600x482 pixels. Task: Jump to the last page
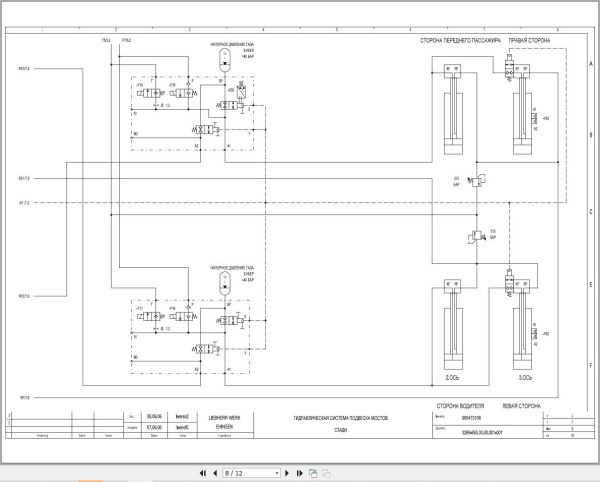coord(300,473)
